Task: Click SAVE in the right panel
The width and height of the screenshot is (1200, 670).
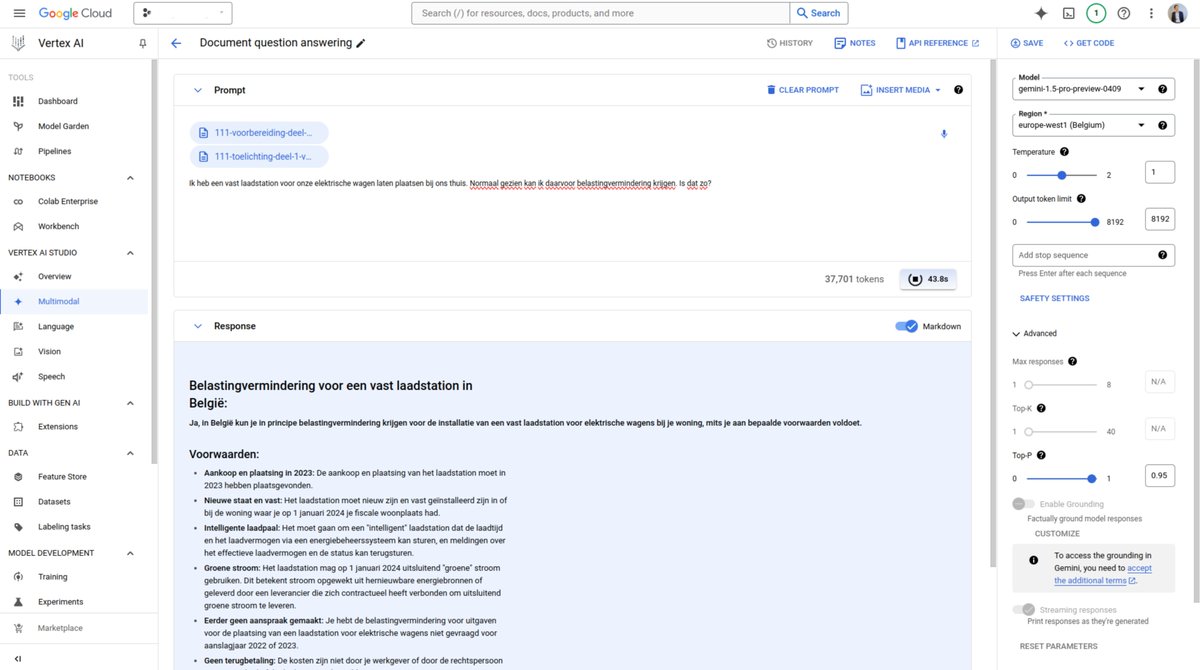Action: [1027, 43]
